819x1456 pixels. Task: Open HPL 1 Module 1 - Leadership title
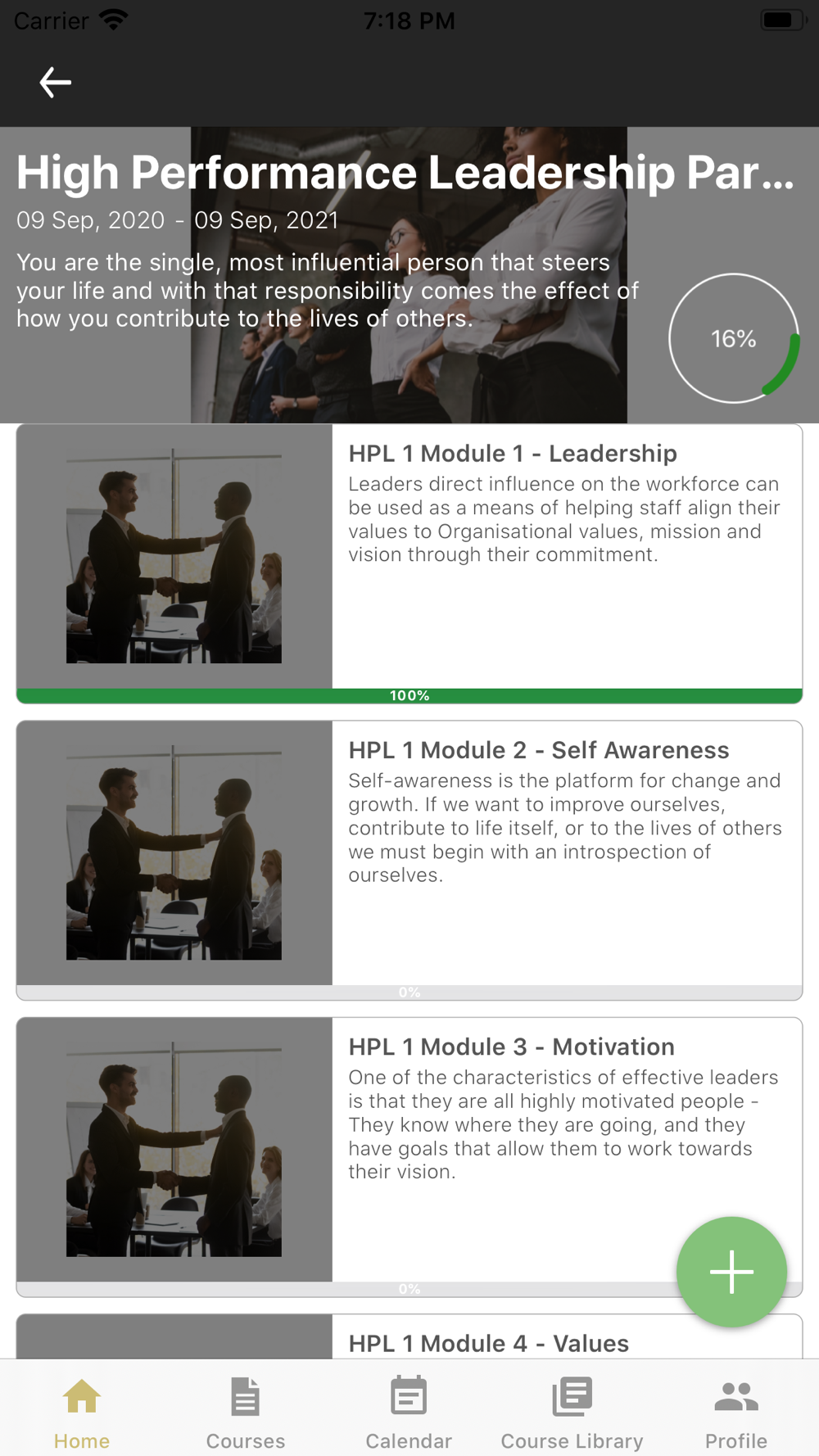tap(513, 453)
